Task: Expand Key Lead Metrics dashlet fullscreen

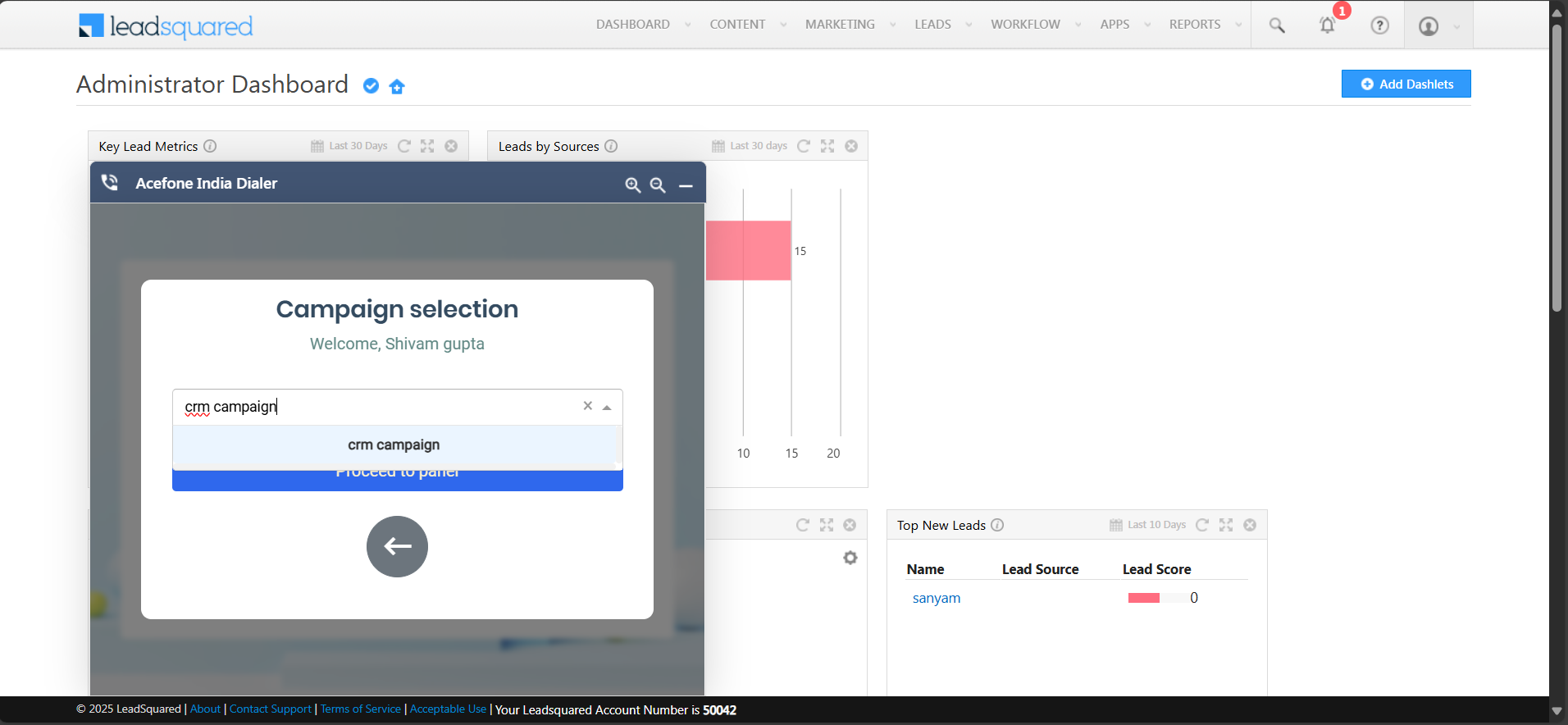Action: coord(427,146)
